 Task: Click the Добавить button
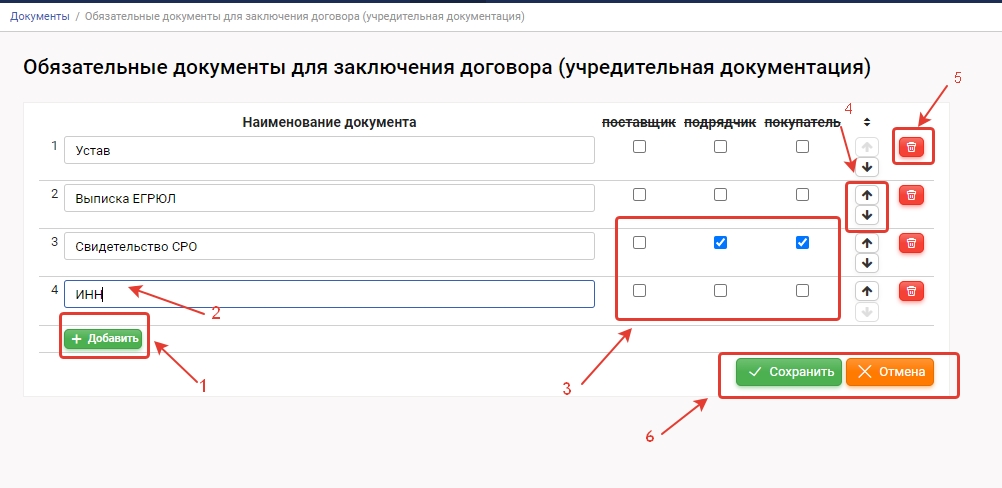[x=103, y=339]
